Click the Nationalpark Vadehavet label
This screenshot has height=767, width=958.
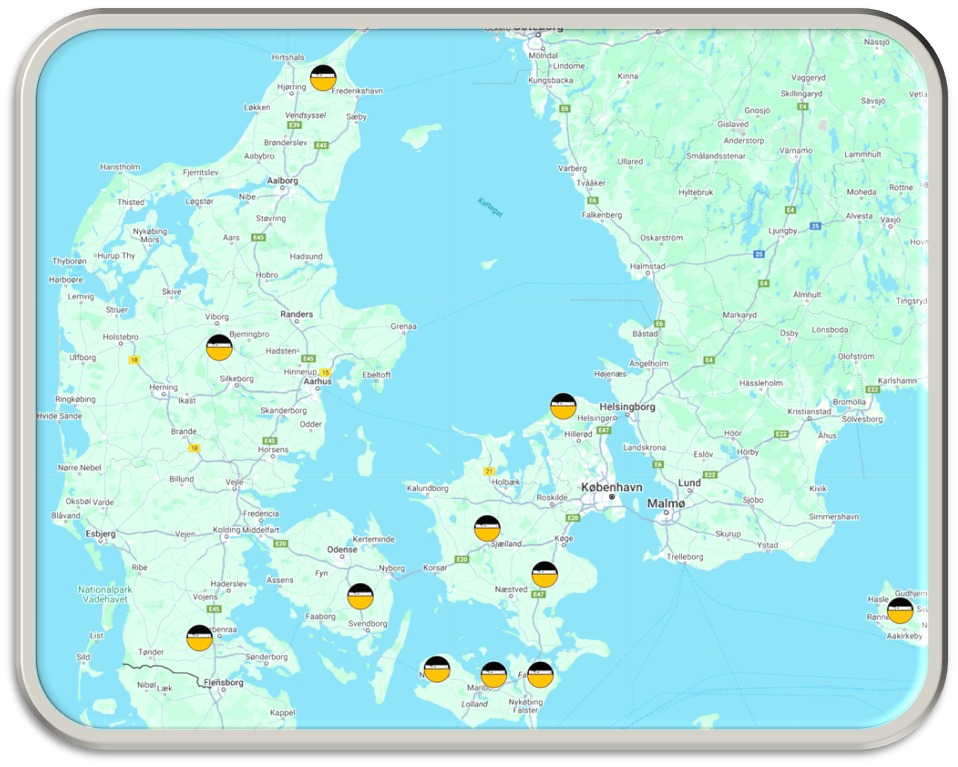pyautogui.click(x=105, y=594)
